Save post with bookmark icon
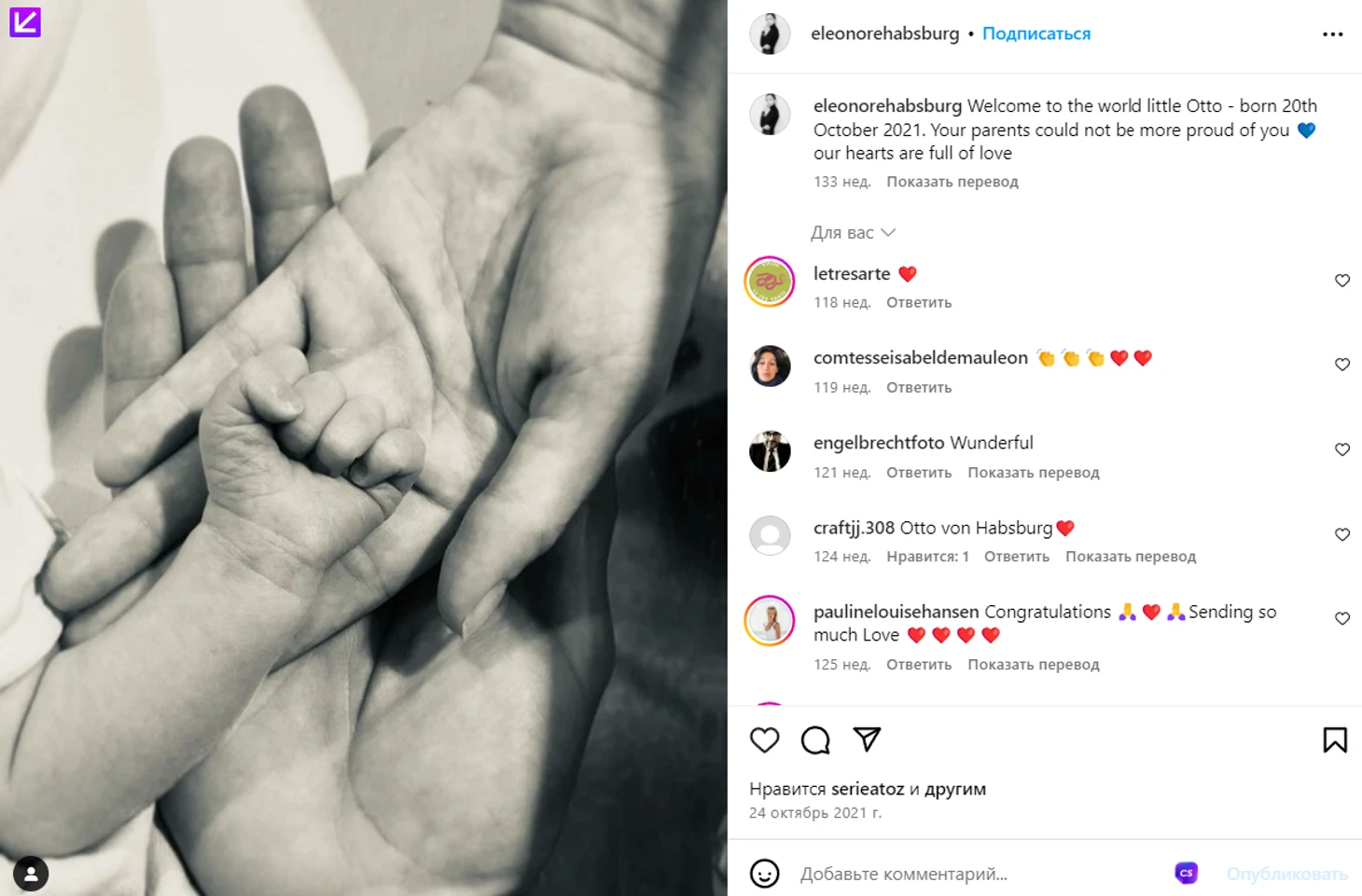This screenshot has width=1362, height=896. point(1335,740)
